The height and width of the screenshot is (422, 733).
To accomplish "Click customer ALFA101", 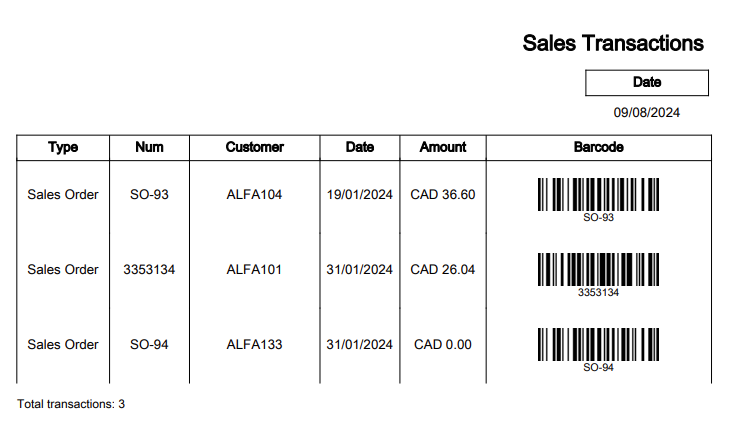I will point(254,270).
